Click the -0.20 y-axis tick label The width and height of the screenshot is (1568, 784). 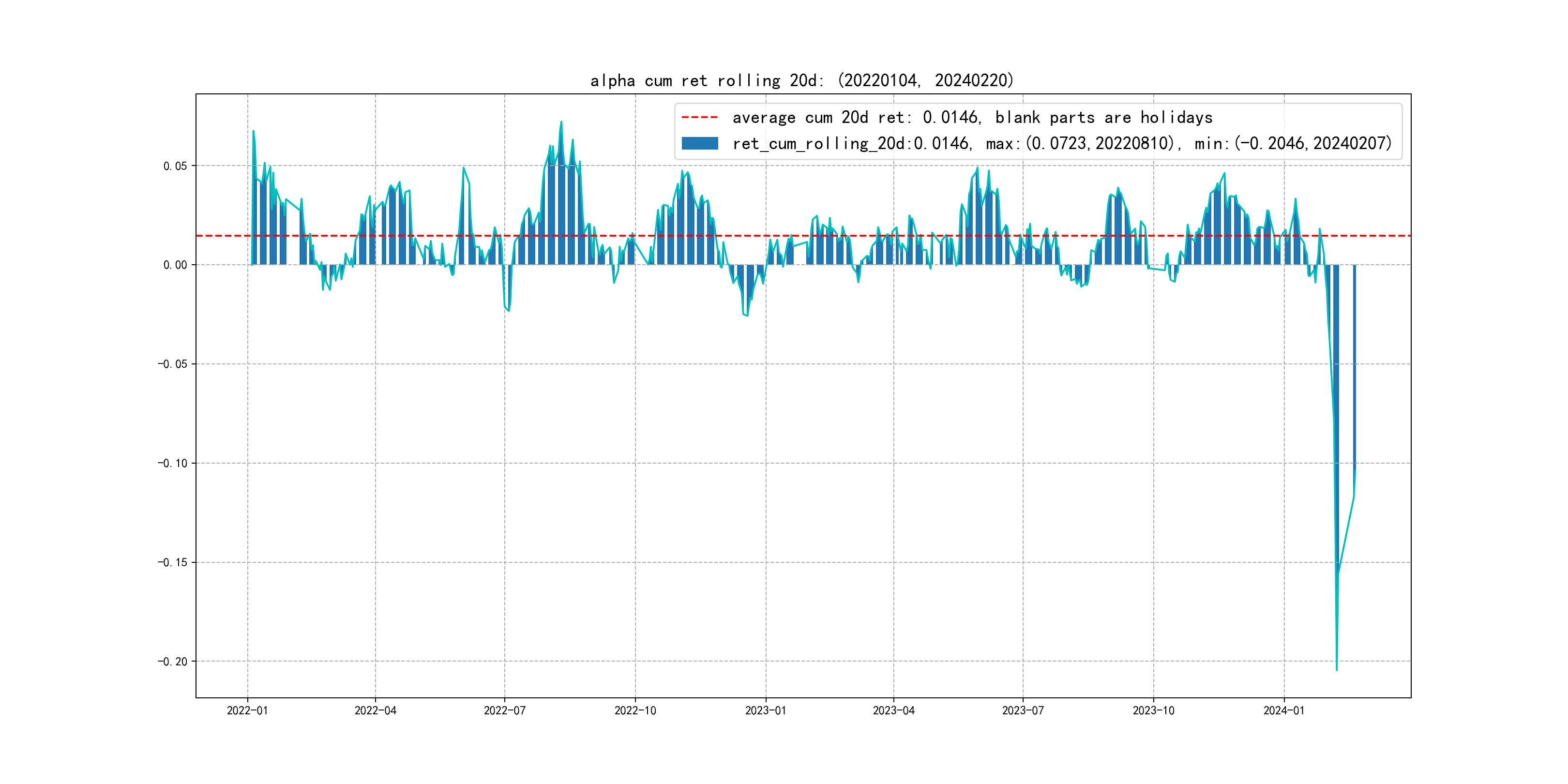click(x=172, y=662)
